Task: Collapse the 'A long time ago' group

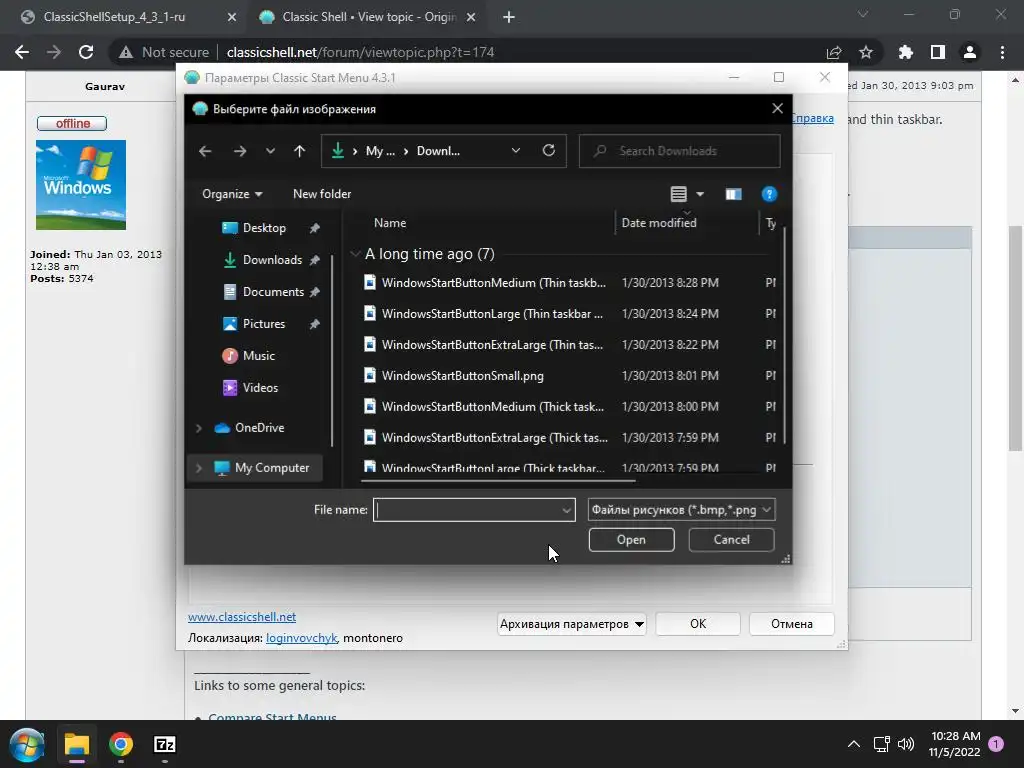Action: tap(355, 254)
